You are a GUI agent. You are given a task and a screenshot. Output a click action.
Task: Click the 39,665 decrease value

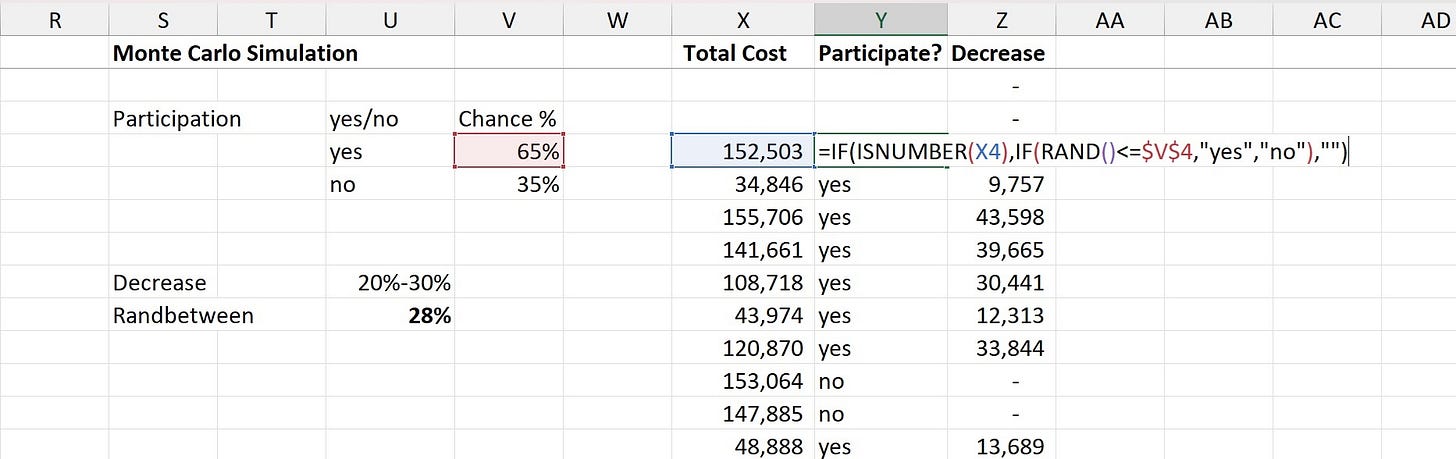click(x=1002, y=250)
